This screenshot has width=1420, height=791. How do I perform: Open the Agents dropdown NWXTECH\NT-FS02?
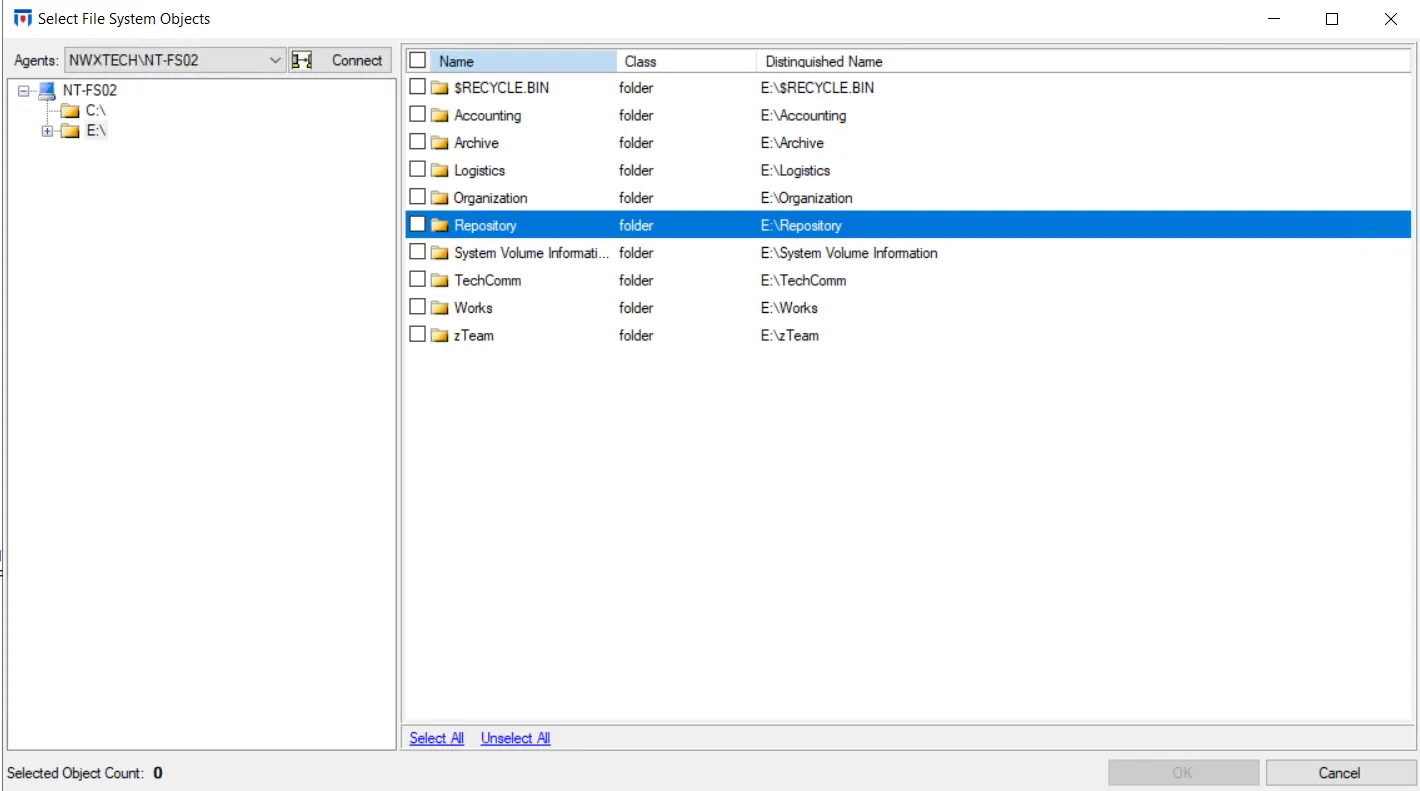point(176,60)
